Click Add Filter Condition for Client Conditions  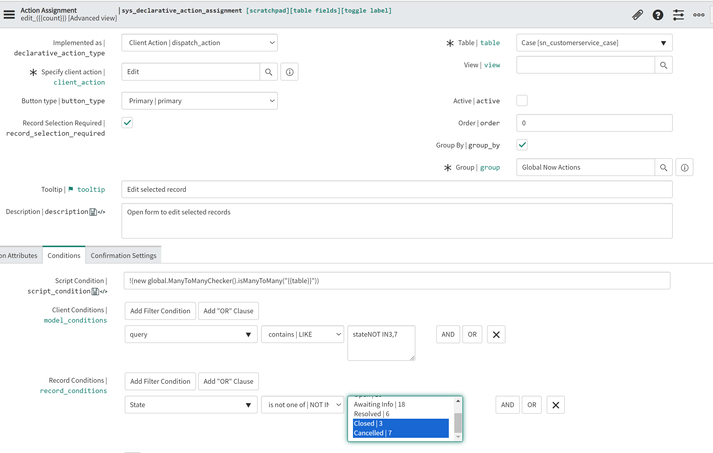click(x=160, y=311)
